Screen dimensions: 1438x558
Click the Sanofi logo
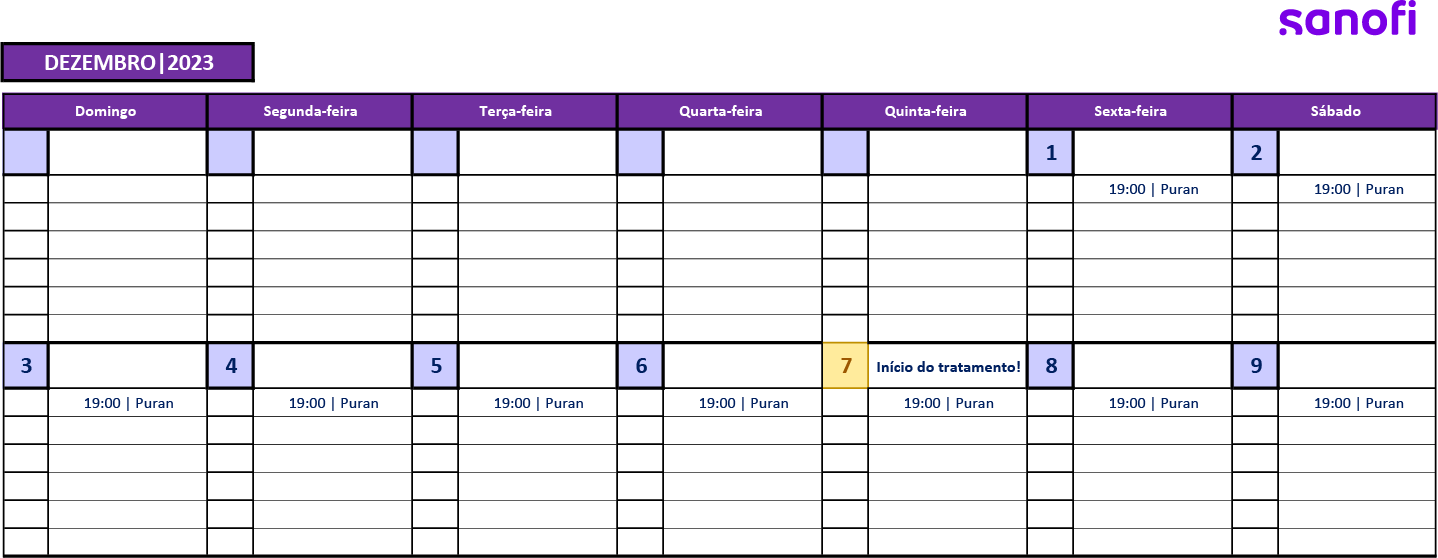pyautogui.click(x=1347, y=20)
